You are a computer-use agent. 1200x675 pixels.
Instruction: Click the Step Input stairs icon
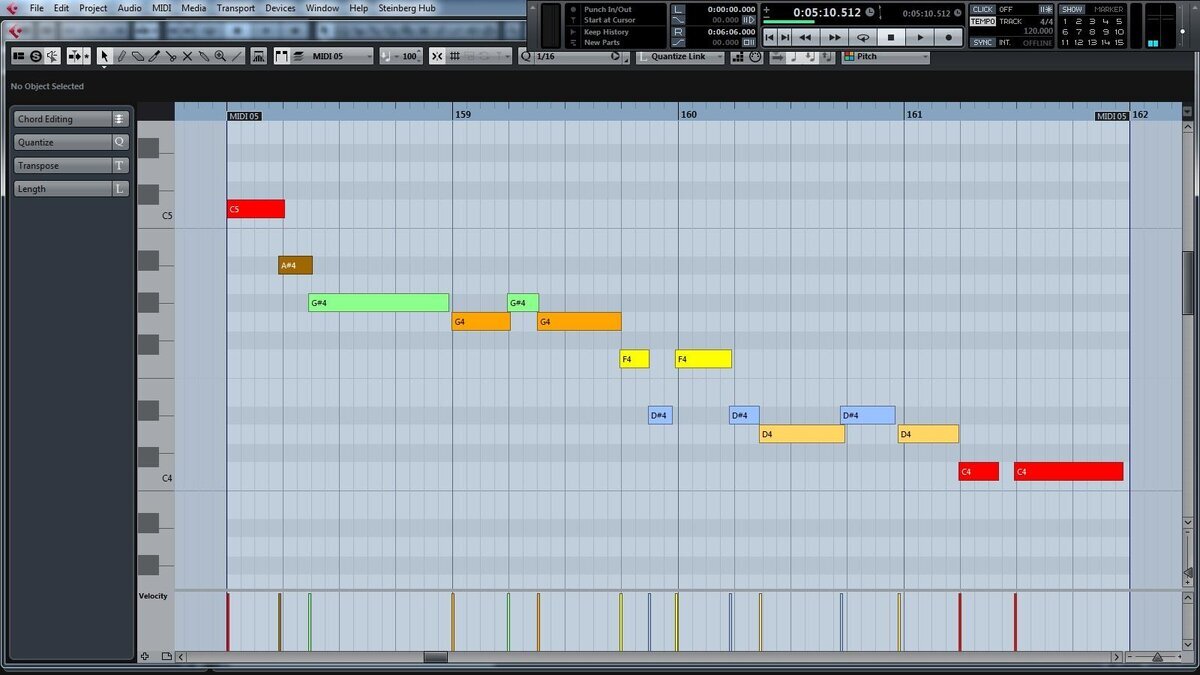[737, 57]
